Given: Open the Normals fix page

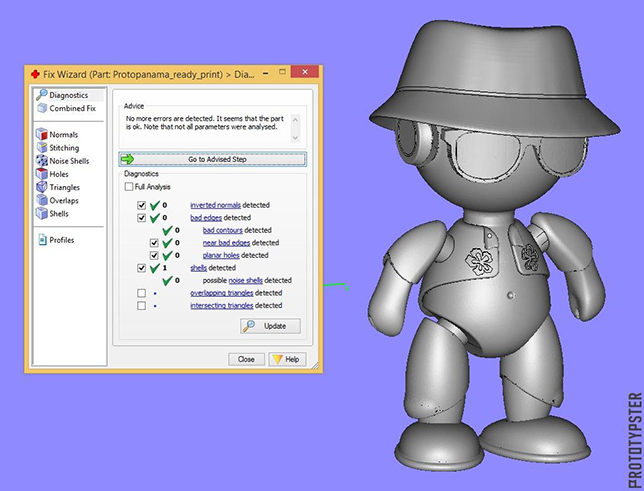Looking at the screenshot, I should click(63, 135).
